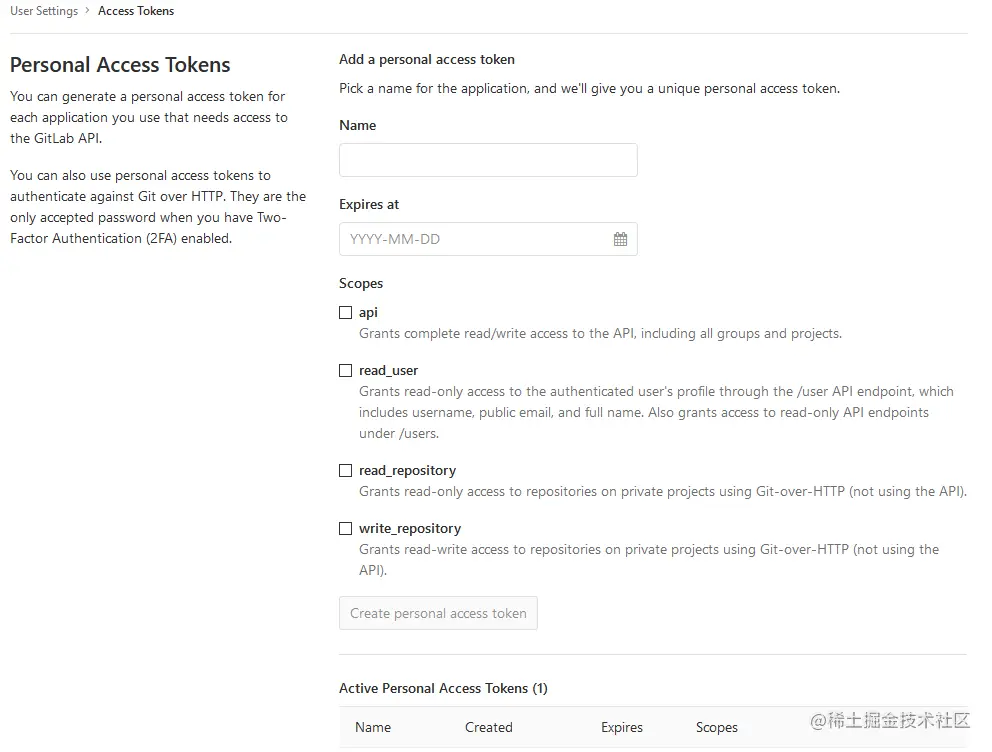Check the read_repository scope checkbox
This screenshot has height=752, width=992.
pyautogui.click(x=346, y=471)
